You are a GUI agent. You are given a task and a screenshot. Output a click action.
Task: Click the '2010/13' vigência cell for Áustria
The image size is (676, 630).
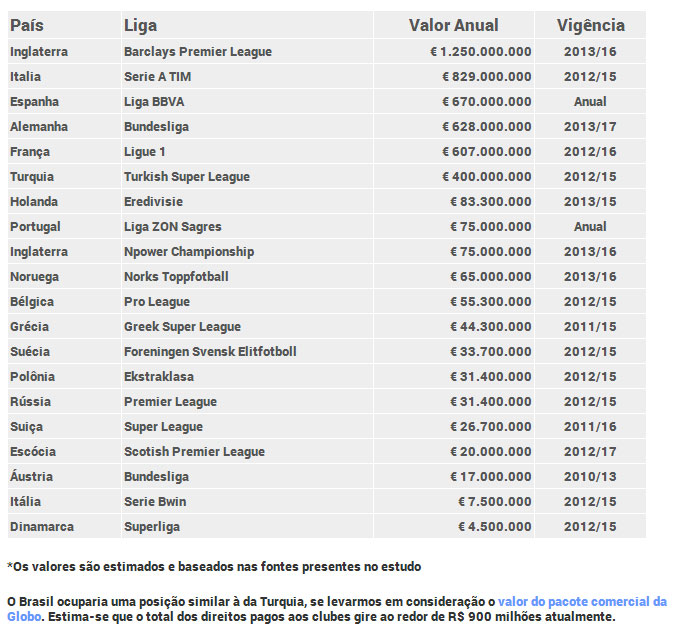[589, 476]
